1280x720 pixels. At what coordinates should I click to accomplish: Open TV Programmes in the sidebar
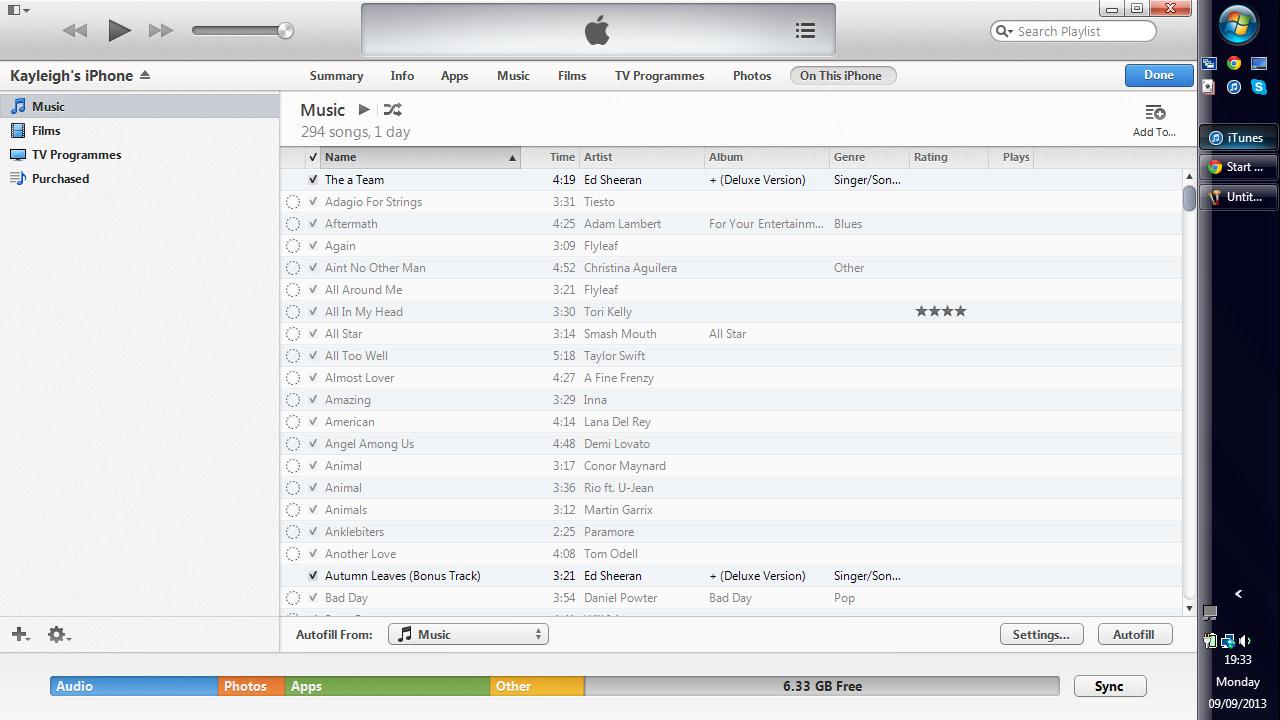[x=140, y=155]
